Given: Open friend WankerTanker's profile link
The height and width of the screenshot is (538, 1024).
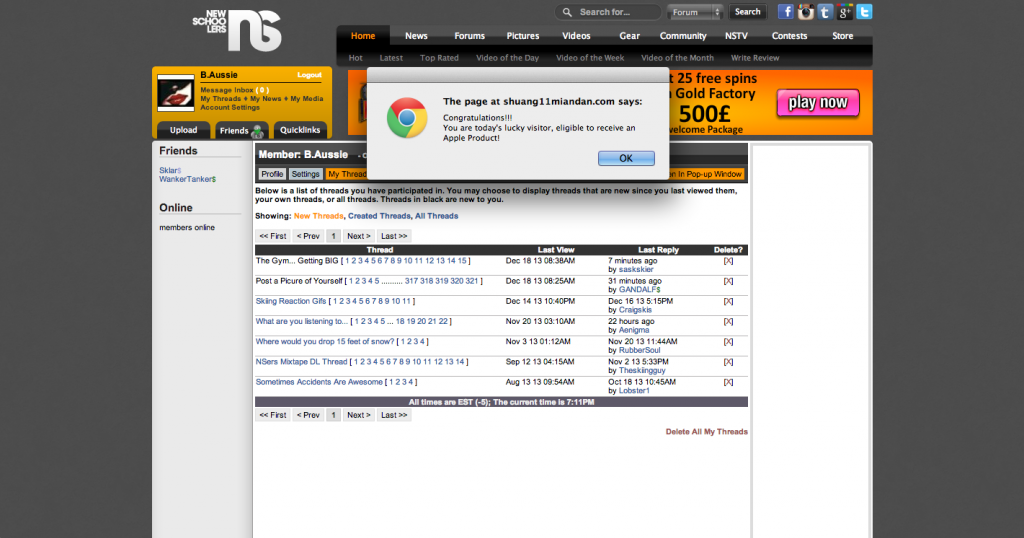Looking at the screenshot, I should coord(187,179).
